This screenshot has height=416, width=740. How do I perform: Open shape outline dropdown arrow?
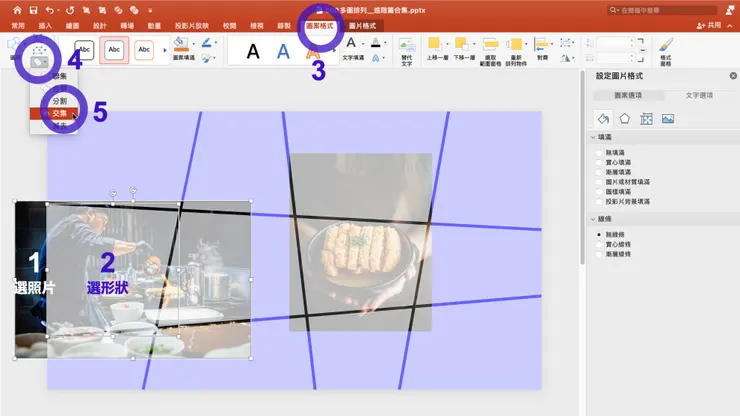click(216, 42)
